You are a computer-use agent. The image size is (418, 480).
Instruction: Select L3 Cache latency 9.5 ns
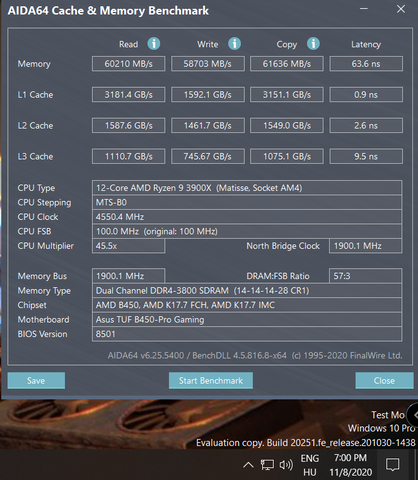click(x=366, y=156)
